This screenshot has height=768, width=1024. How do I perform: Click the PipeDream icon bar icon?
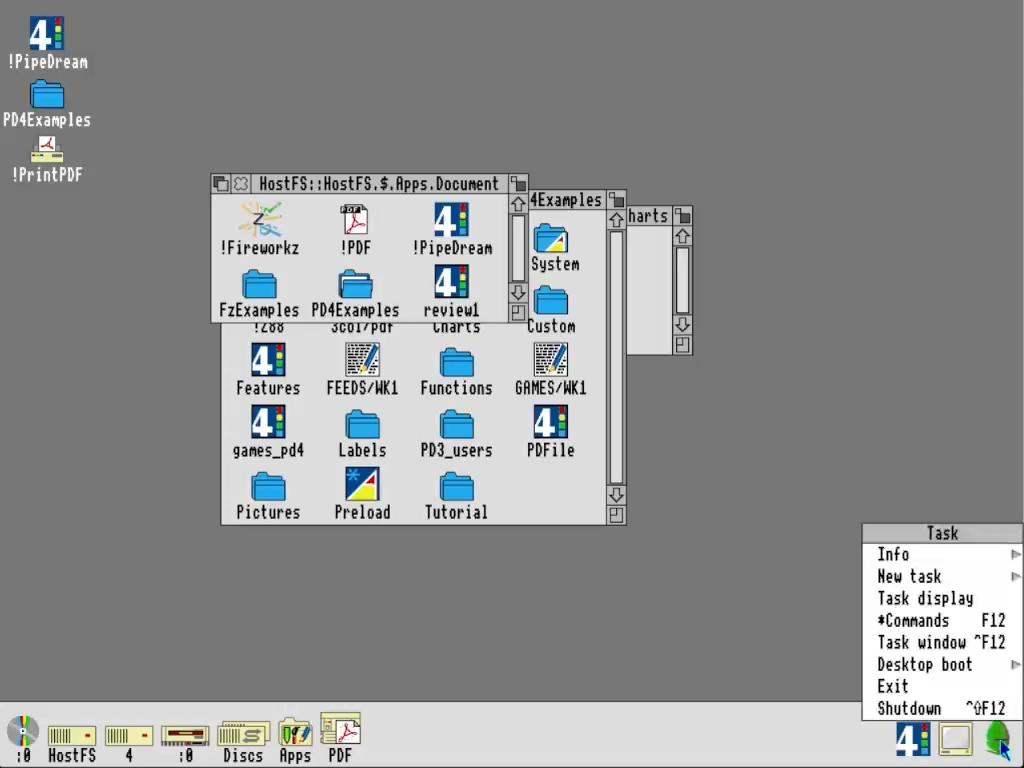[x=913, y=739]
